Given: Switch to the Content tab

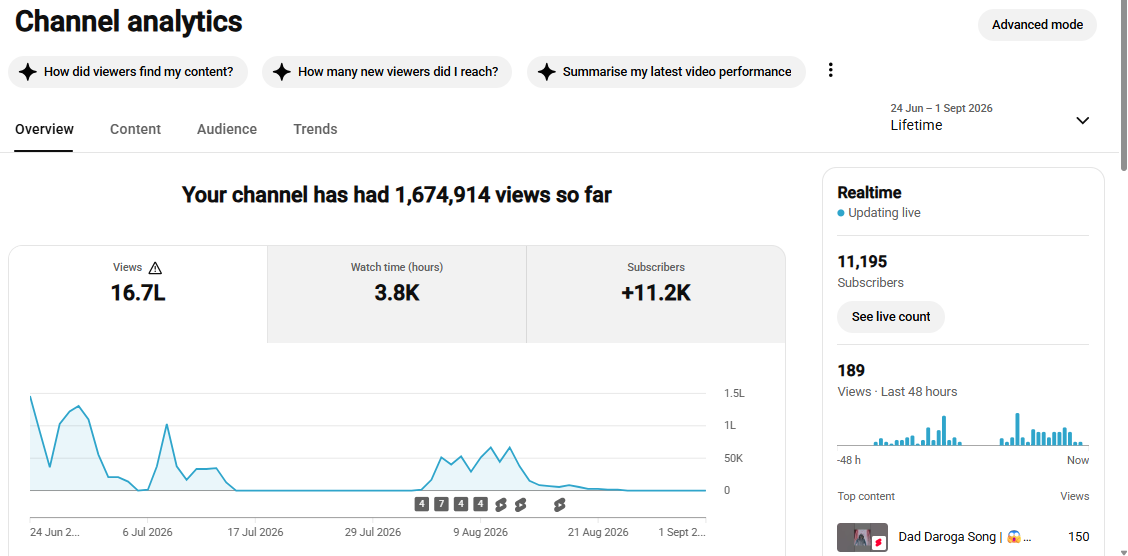Looking at the screenshot, I should click(135, 129).
